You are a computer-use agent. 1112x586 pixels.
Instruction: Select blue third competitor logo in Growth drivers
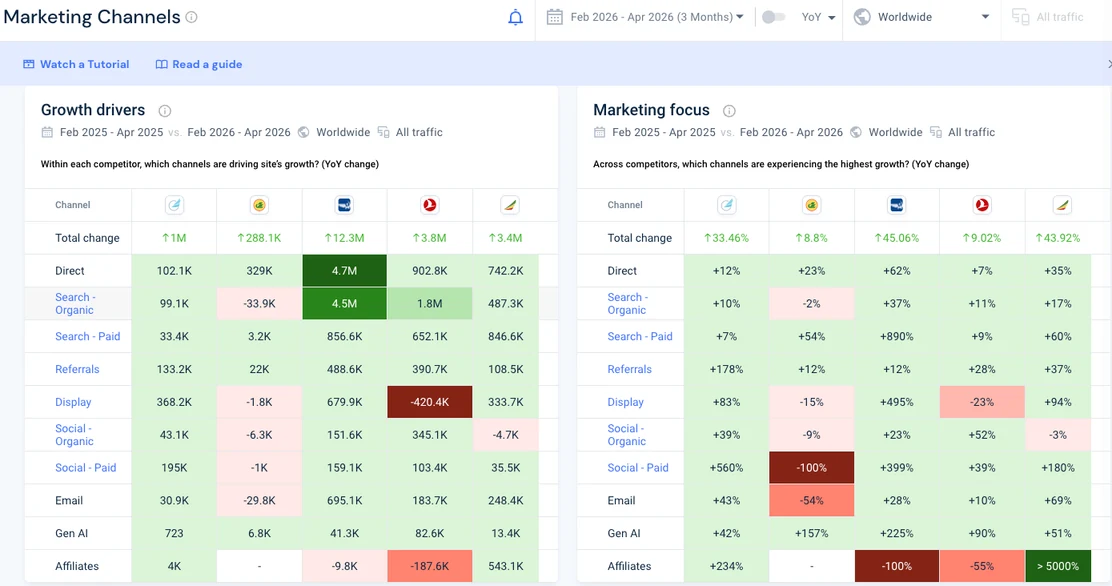[x=345, y=205]
